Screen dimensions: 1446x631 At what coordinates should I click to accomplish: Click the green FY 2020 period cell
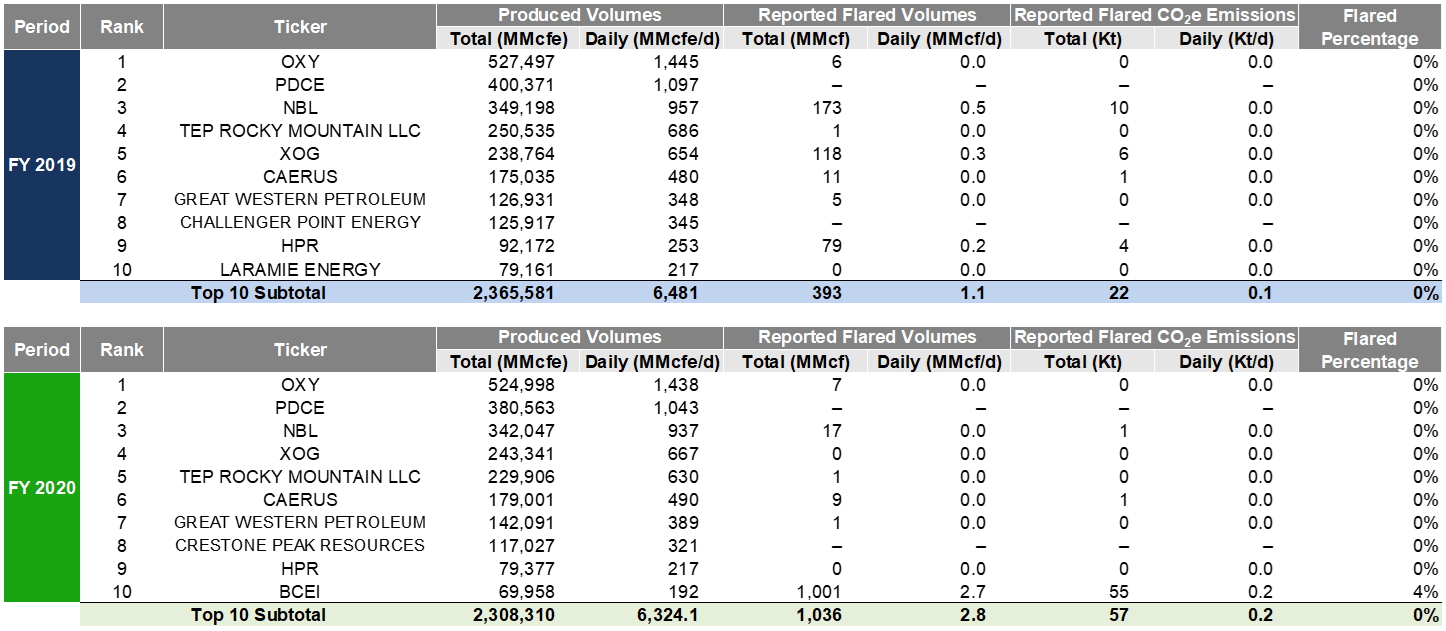[42, 488]
